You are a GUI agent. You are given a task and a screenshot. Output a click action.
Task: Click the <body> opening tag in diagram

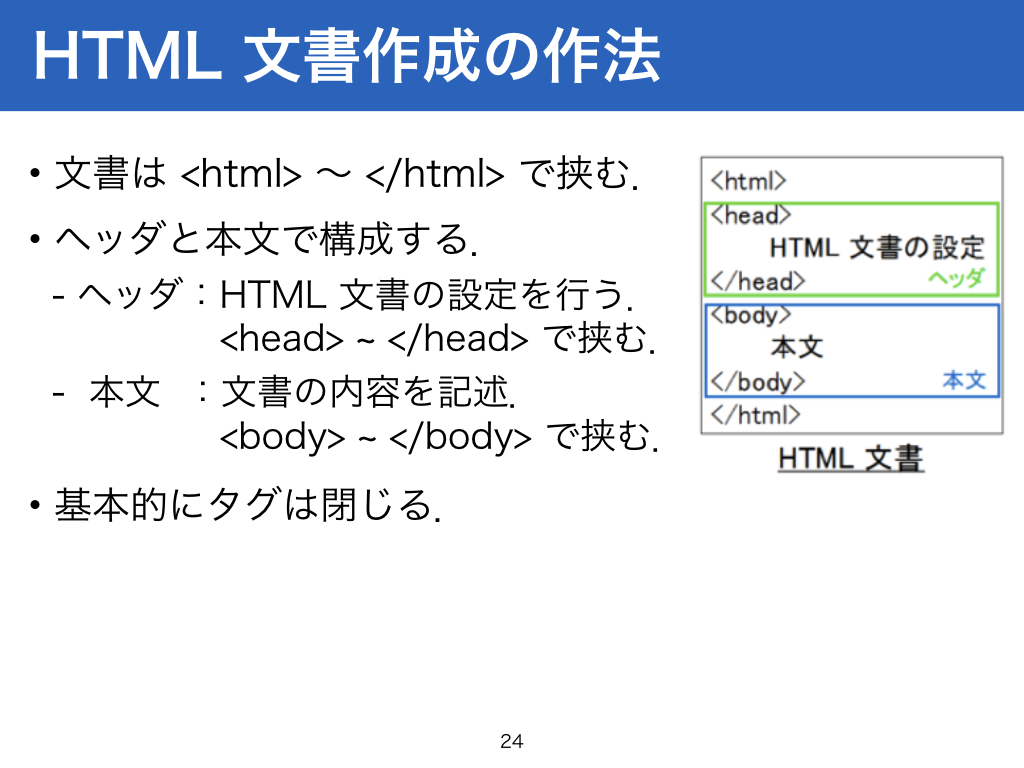[750, 315]
